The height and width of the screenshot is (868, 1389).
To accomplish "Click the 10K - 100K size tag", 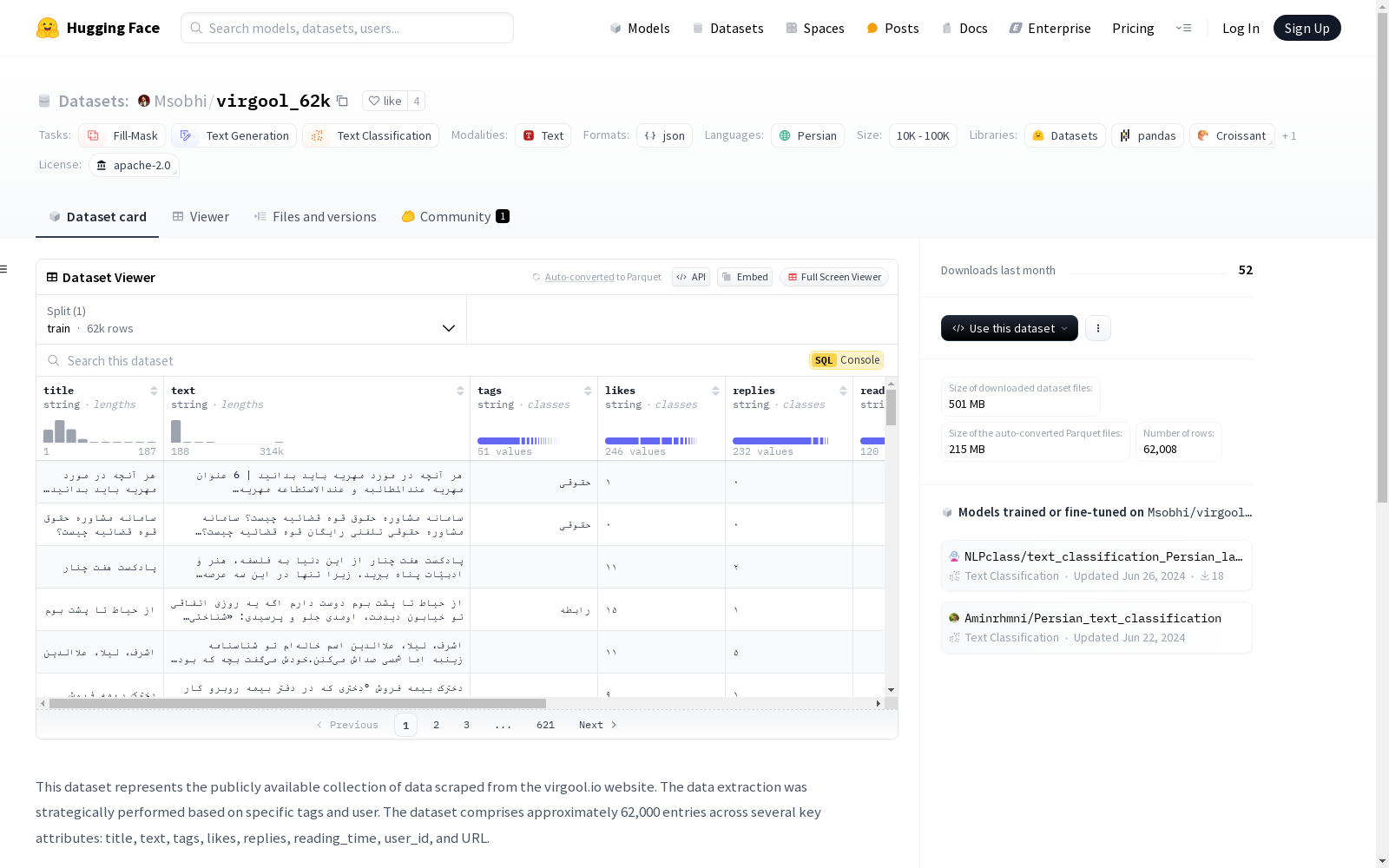I will 923,135.
